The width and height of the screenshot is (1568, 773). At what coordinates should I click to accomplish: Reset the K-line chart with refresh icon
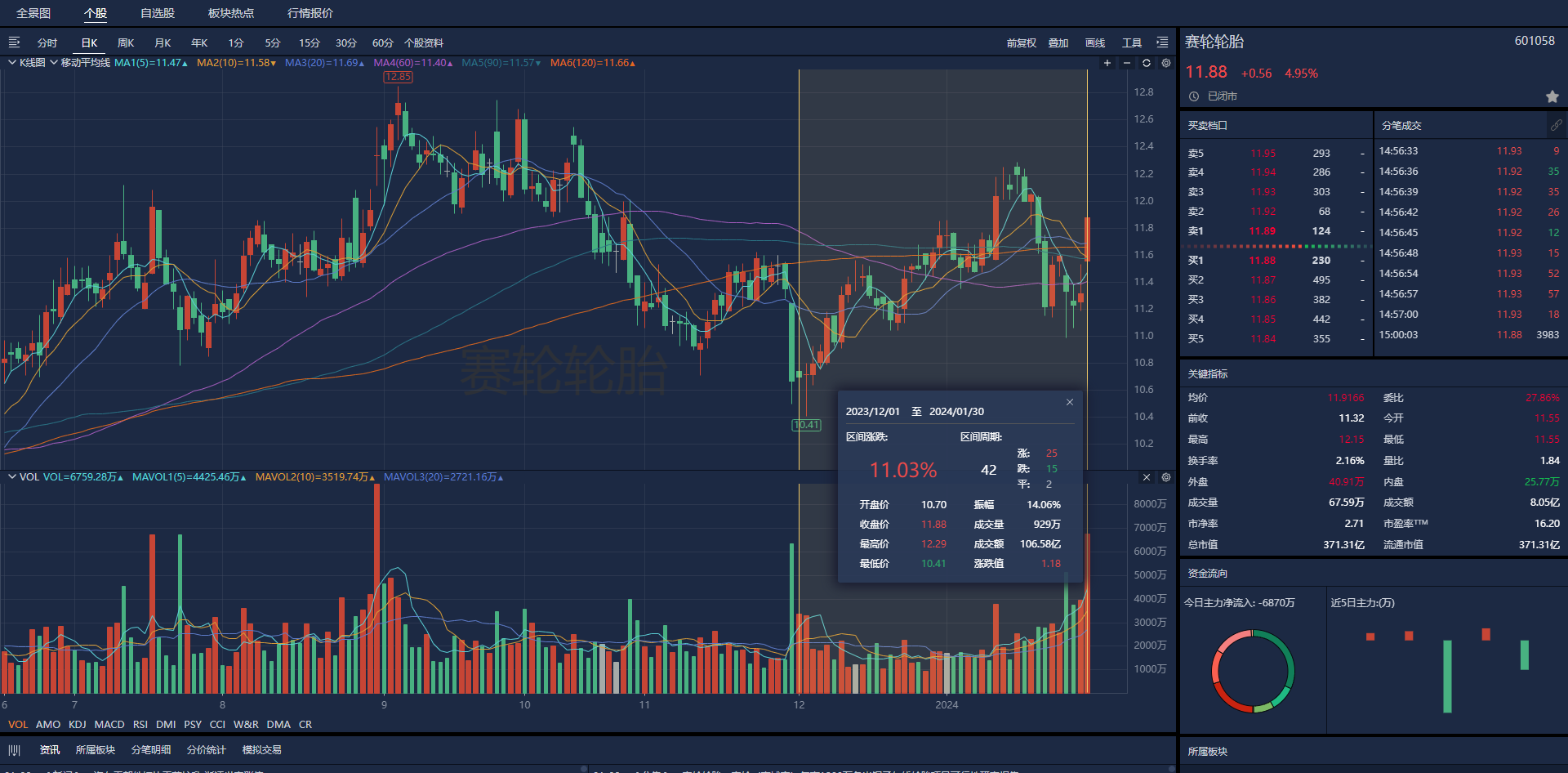tap(1147, 63)
